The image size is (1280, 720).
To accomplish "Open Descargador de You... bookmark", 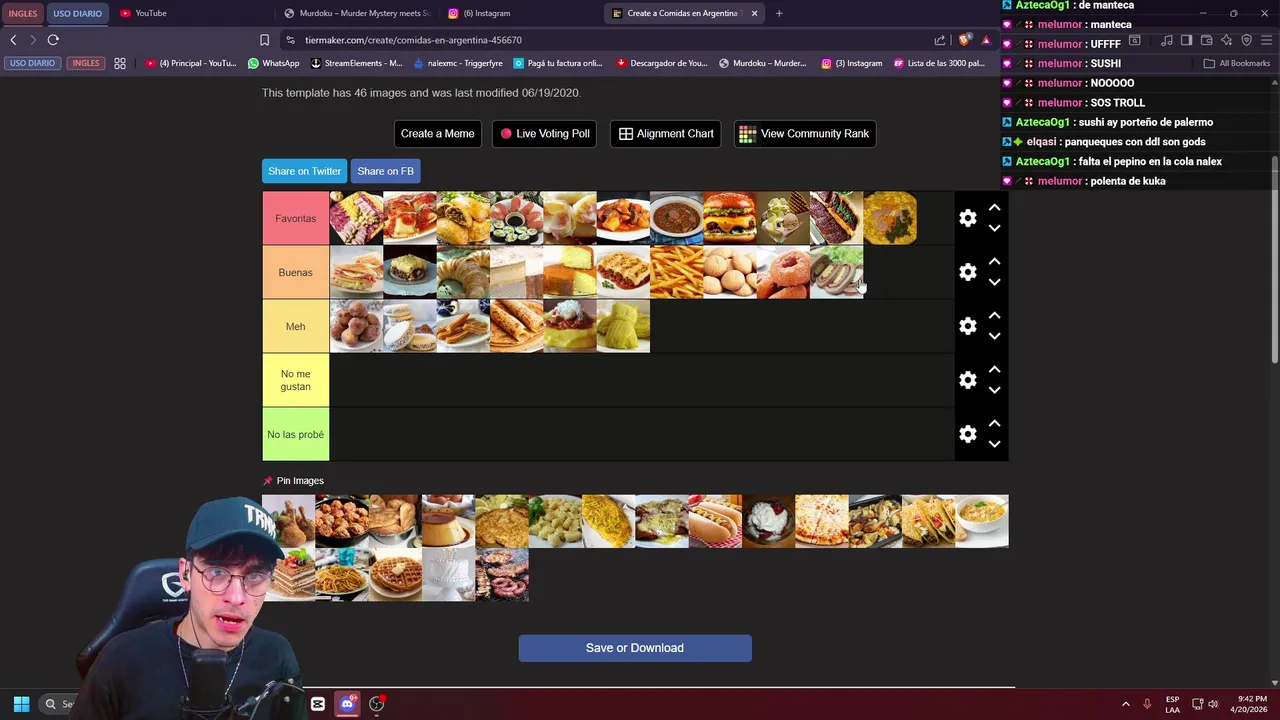I will click(x=662, y=63).
